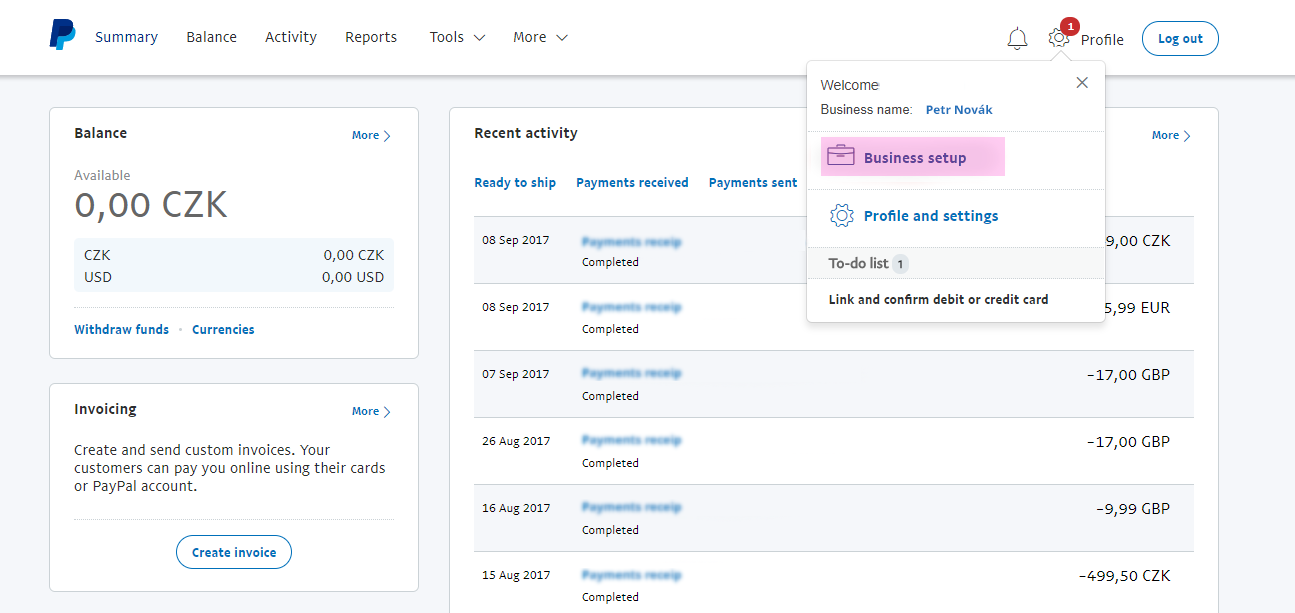Open the Currencies link

[x=223, y=330]
